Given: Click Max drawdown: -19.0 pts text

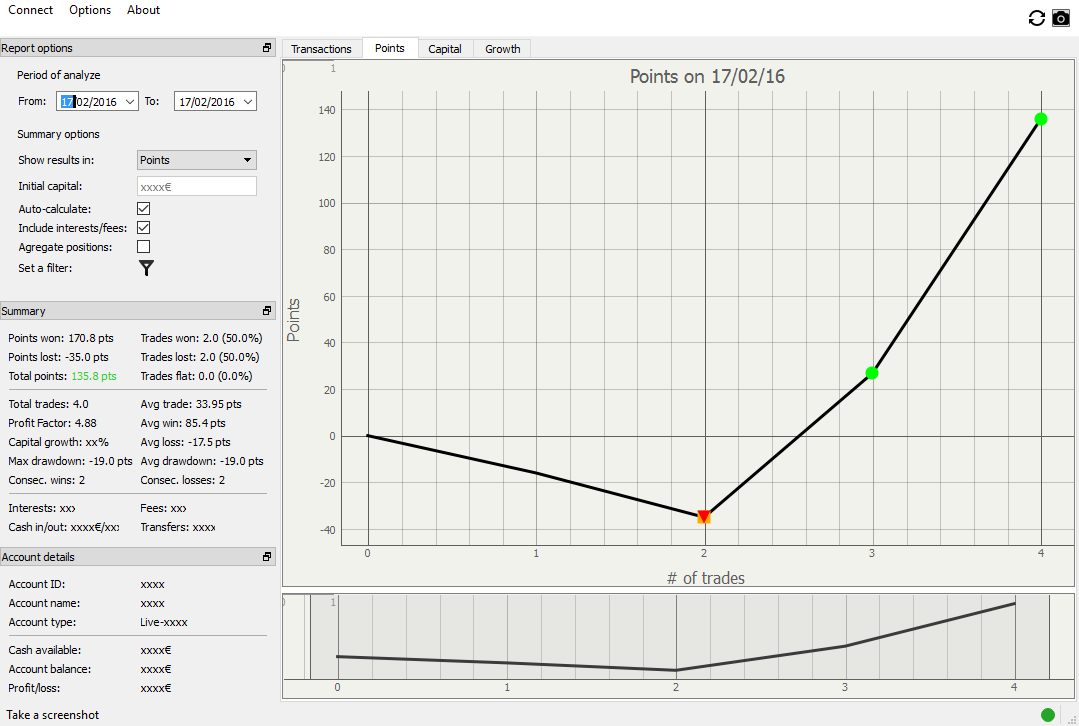Looking at the screenshot, I should coord(70,460).
